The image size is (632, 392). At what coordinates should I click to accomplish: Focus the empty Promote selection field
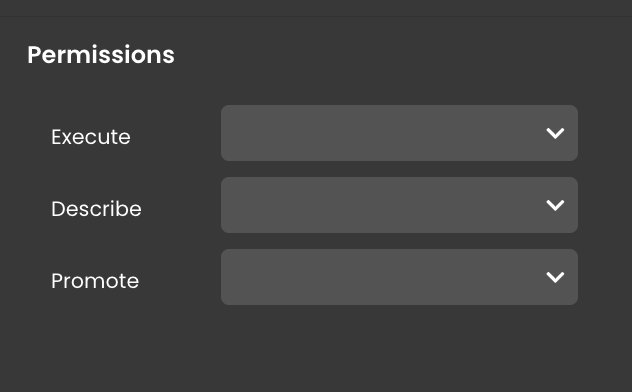(399, 277)
